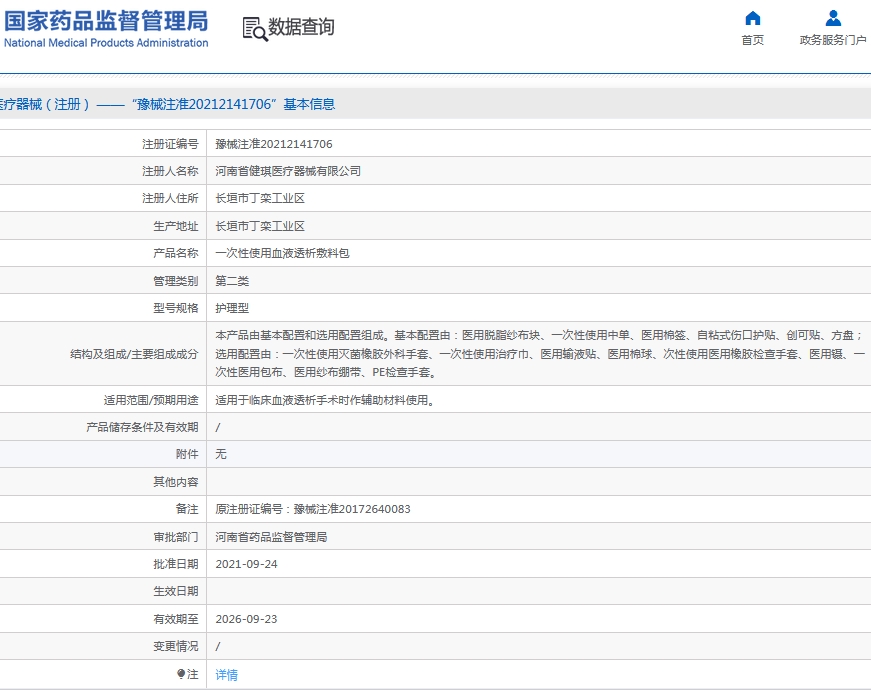The height and width of the screenshot is (694, 871).
Task: Click the 有效期至 label
Action: (176, 619)
